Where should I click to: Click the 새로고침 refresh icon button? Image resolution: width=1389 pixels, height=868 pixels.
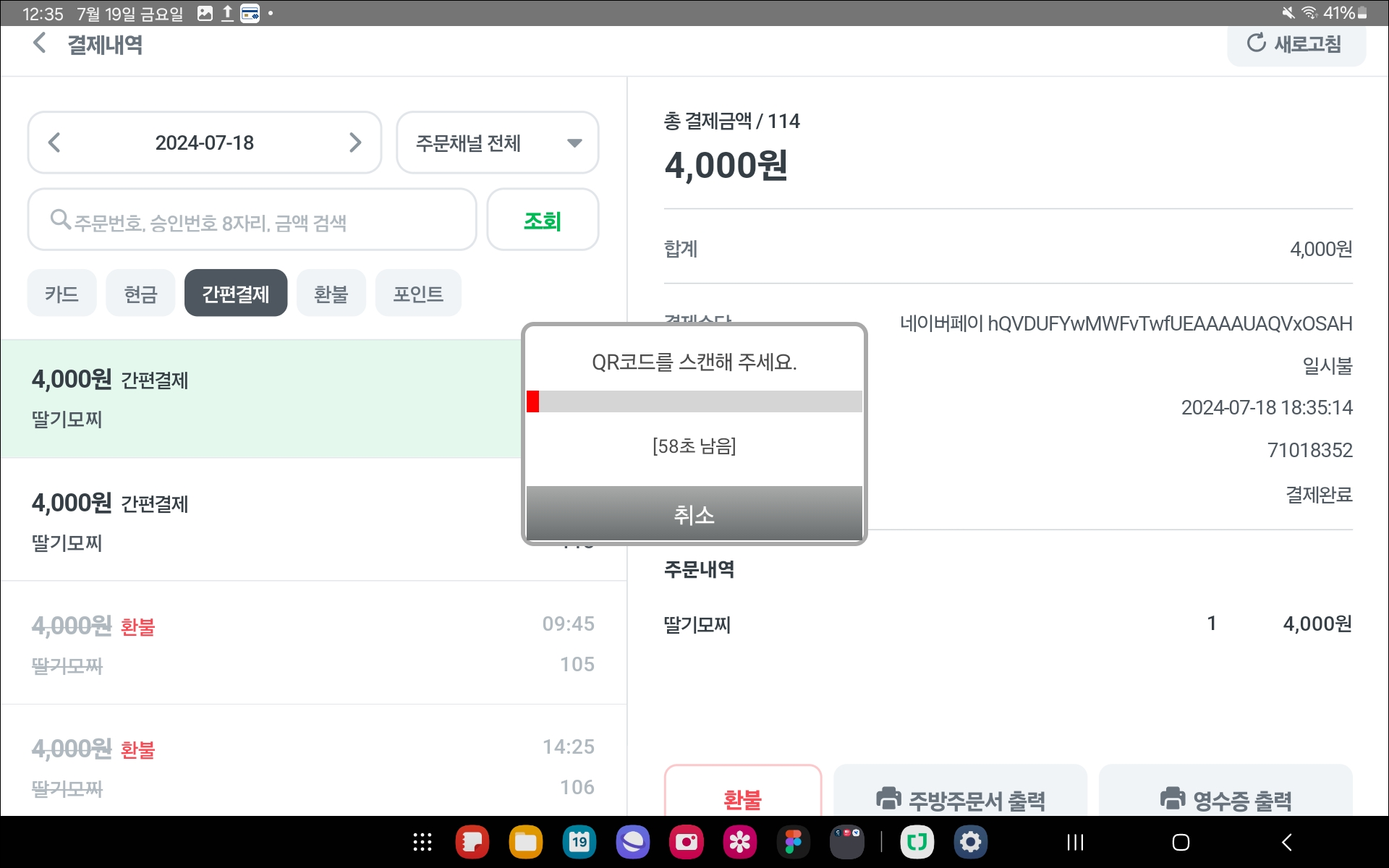pos(1256,43)
